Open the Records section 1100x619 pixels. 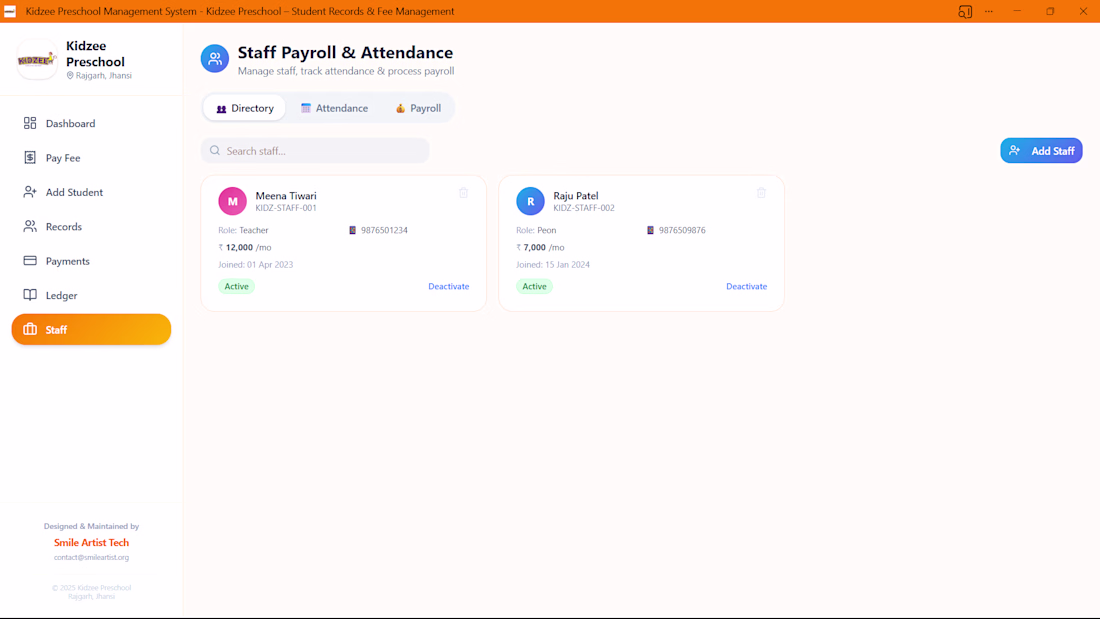point(91,227)
